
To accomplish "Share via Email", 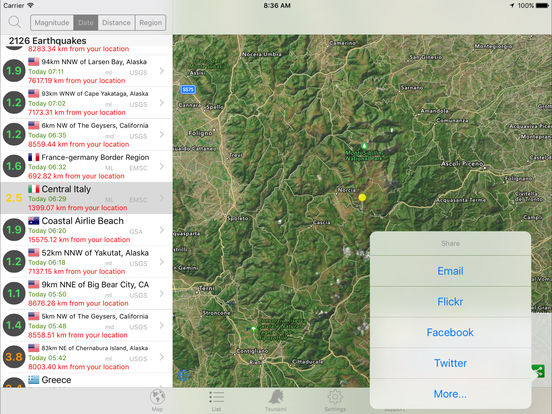I will point(450,271).
